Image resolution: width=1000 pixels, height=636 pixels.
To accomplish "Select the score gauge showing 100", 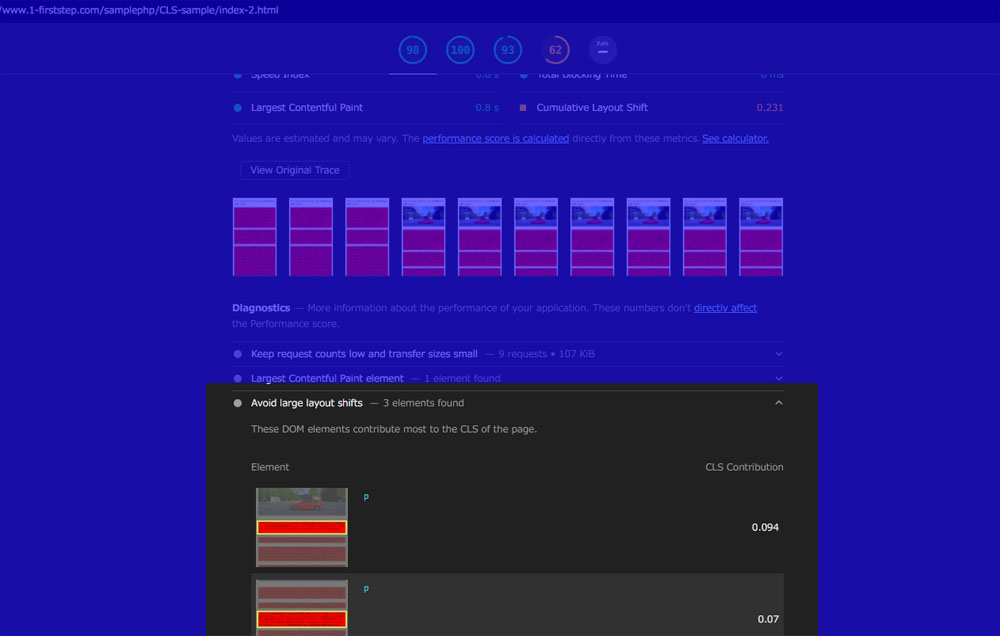I will [460, 50].
